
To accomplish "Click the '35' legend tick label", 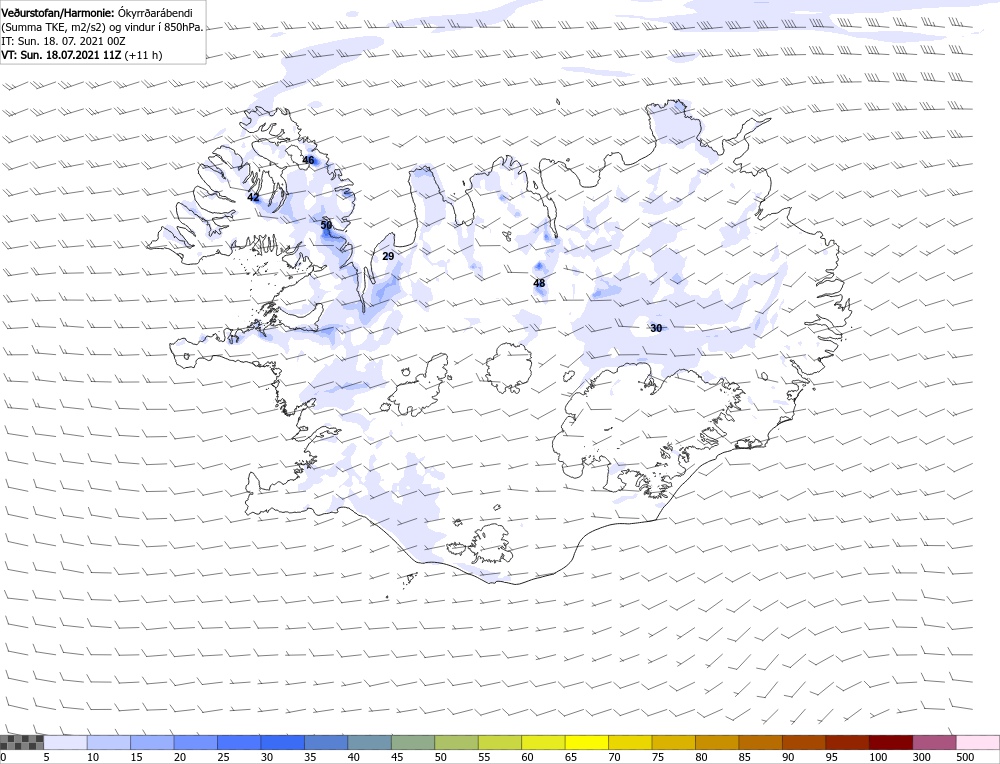I will (x=311, y=757).
